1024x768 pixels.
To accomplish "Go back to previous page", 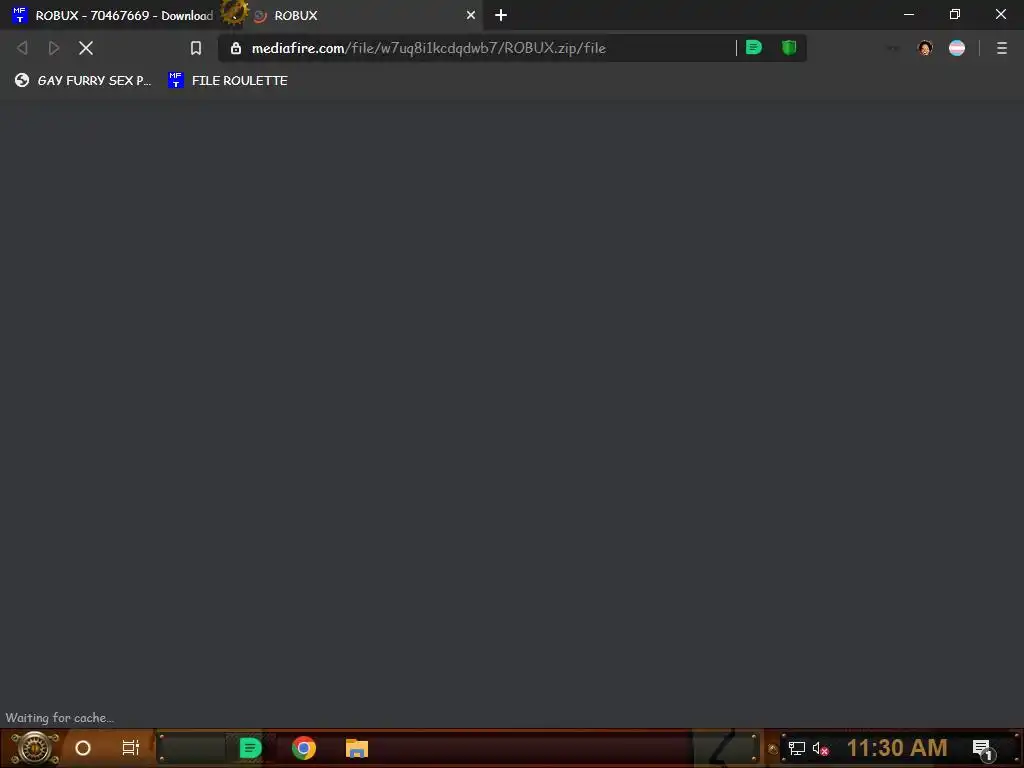I will pos(22,48).
